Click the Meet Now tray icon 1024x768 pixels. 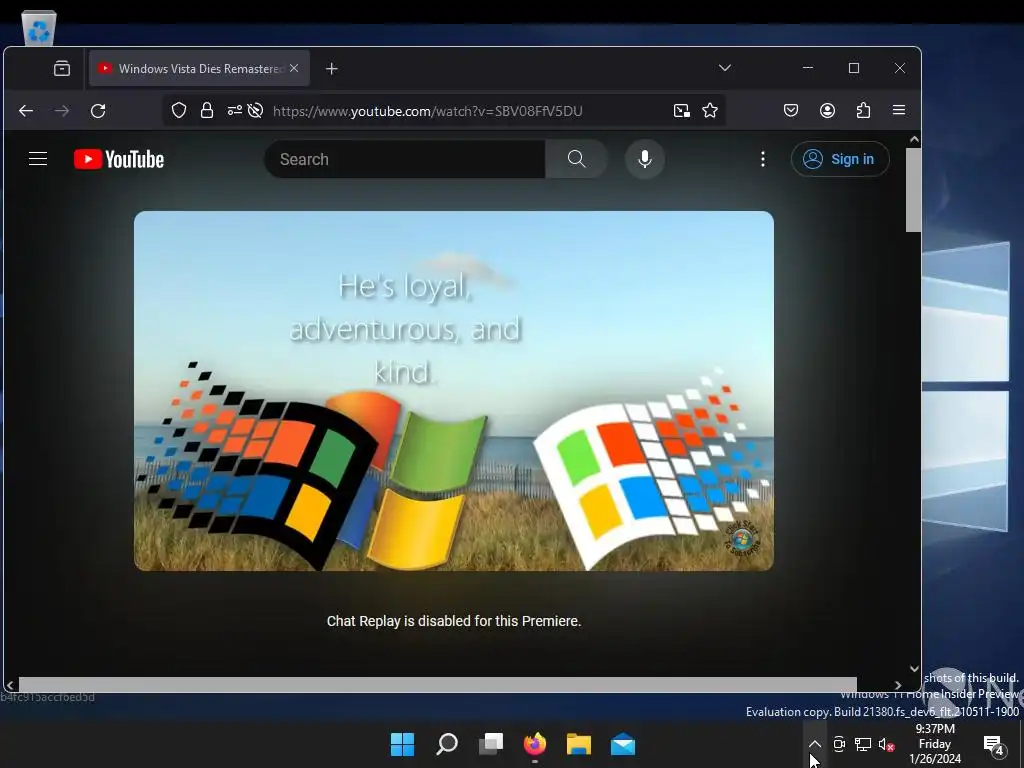click(839, 744)
